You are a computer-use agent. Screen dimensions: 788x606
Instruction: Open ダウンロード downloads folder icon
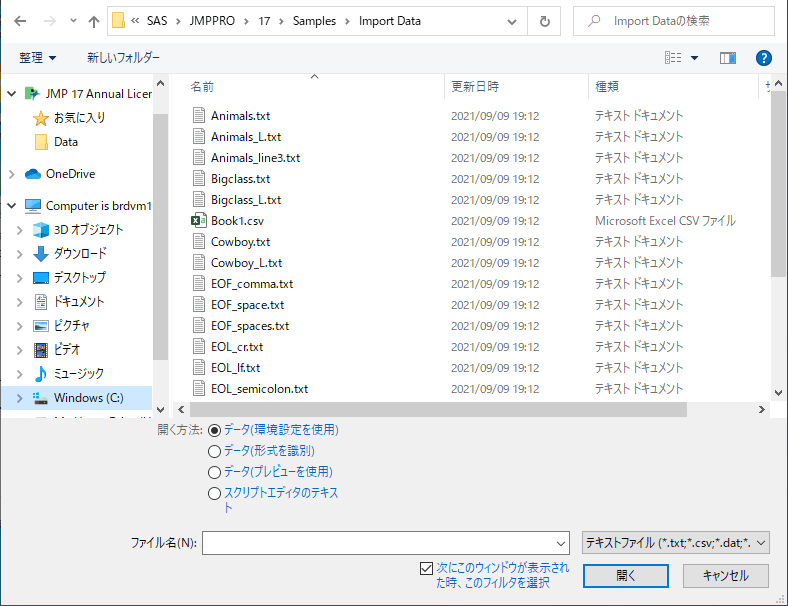(x=41, y=254)
